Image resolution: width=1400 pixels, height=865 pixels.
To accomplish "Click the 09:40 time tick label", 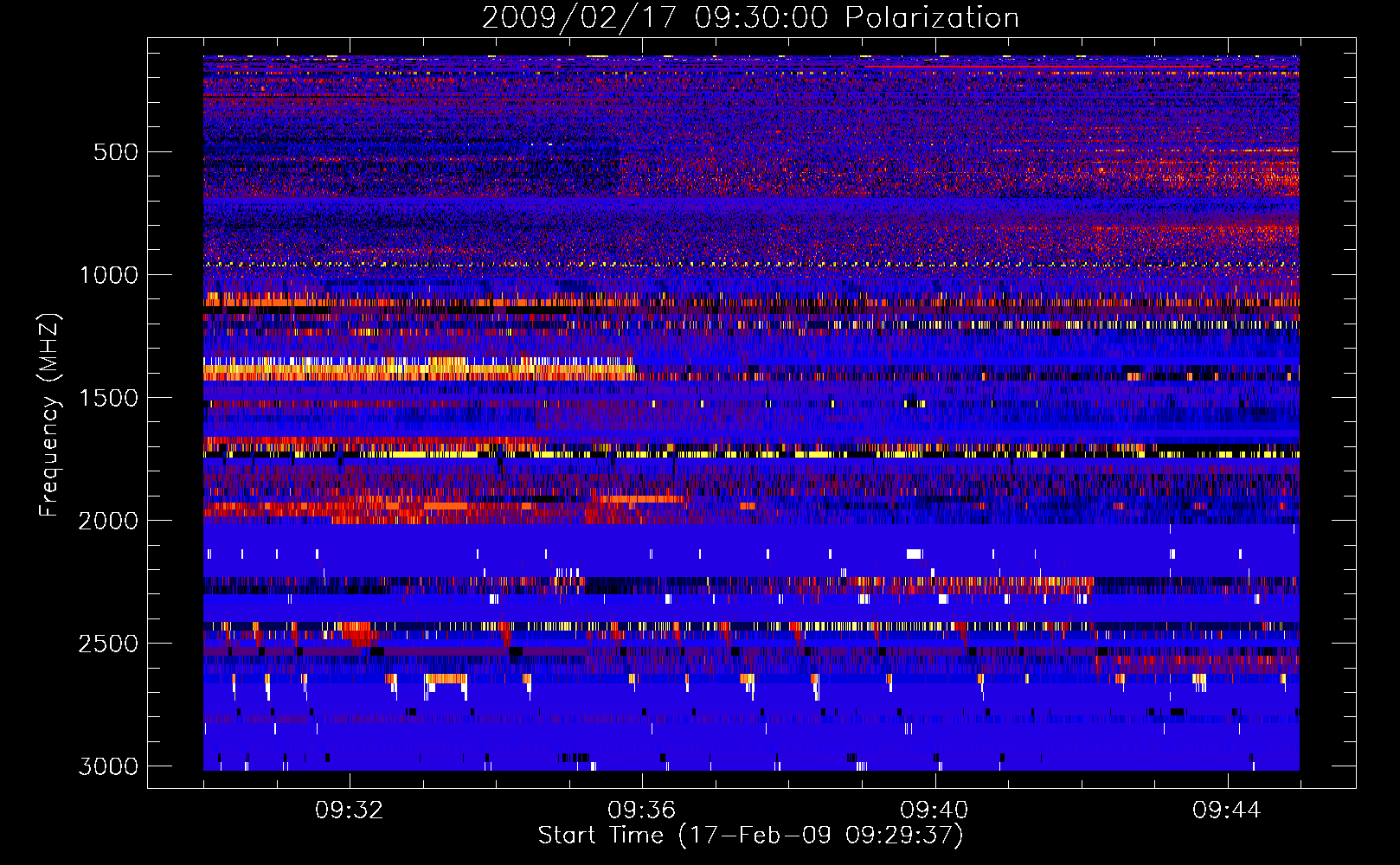I will point(934,811).
